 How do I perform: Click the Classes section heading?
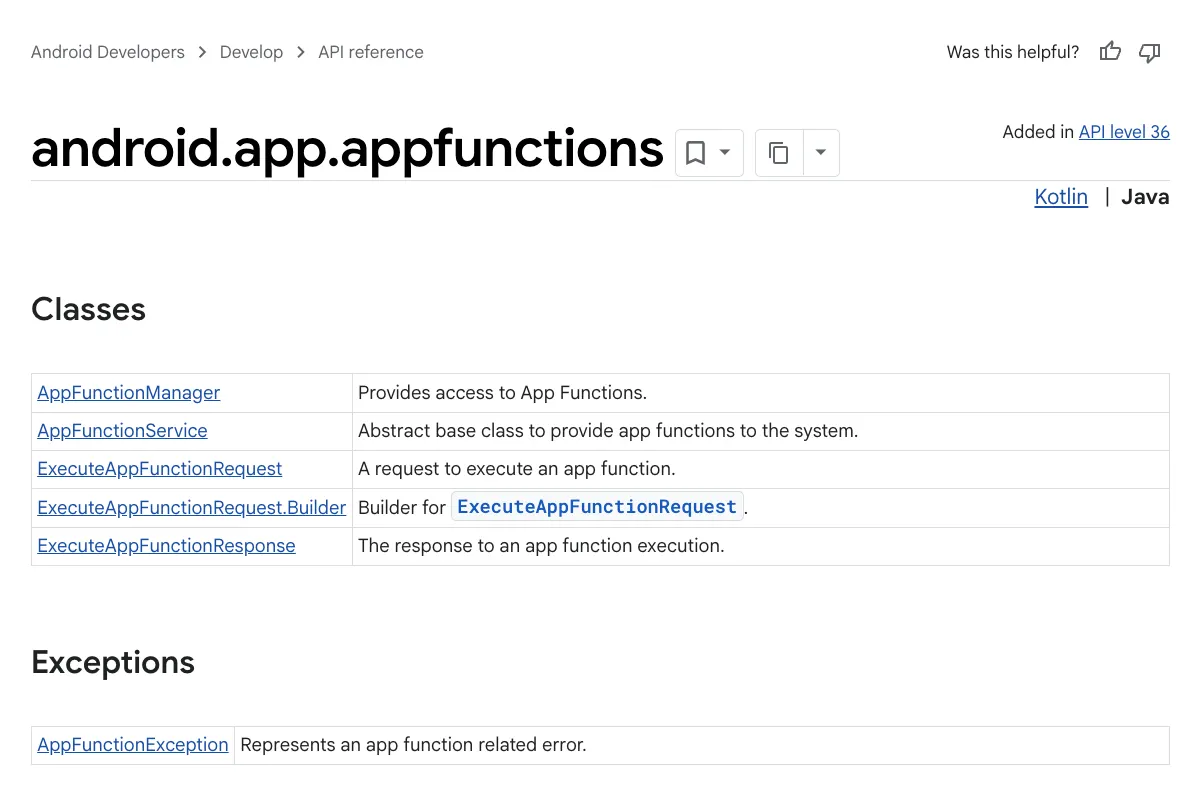click(89, 310)
